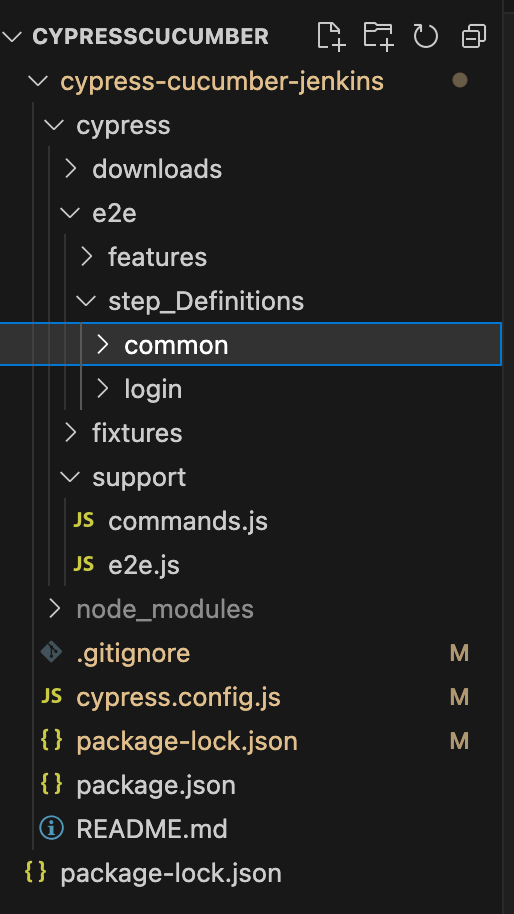This screenshot has height=914, width=514.
Task: Open the root-level package-lock.json at the bottom
Action: [171, 873]
